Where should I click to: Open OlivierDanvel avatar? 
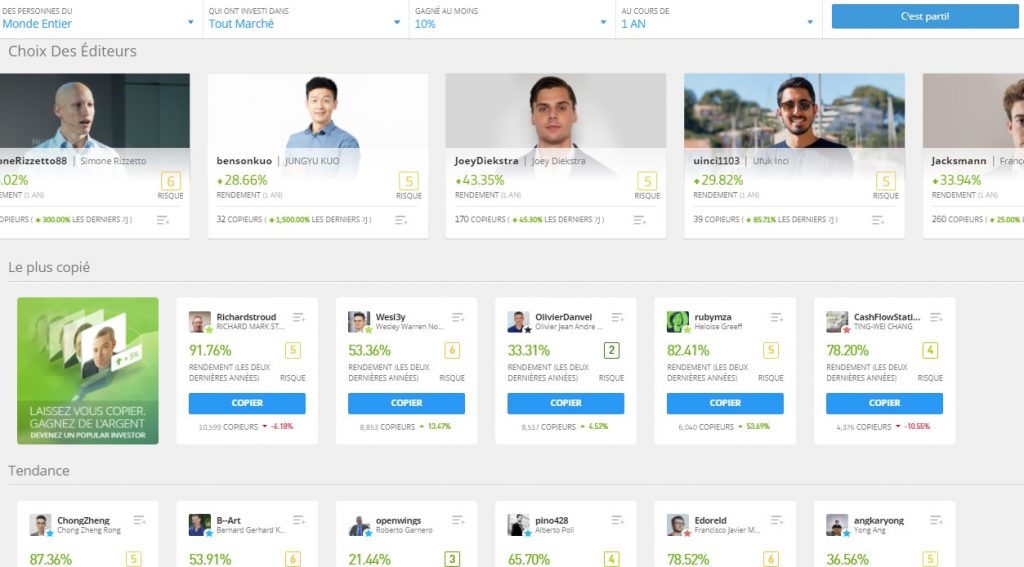point(519,321)
